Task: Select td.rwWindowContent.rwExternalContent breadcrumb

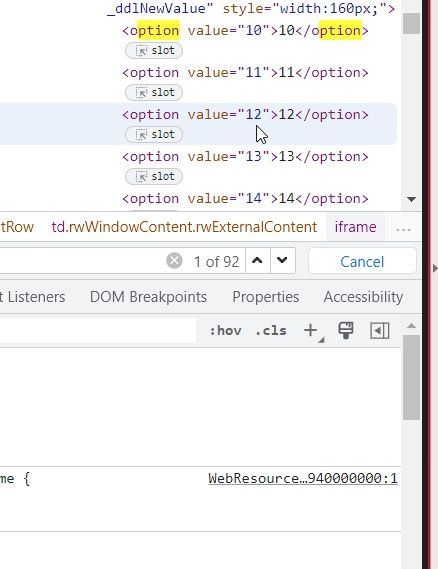Action: pyautogui.click(x=184, y=227)
